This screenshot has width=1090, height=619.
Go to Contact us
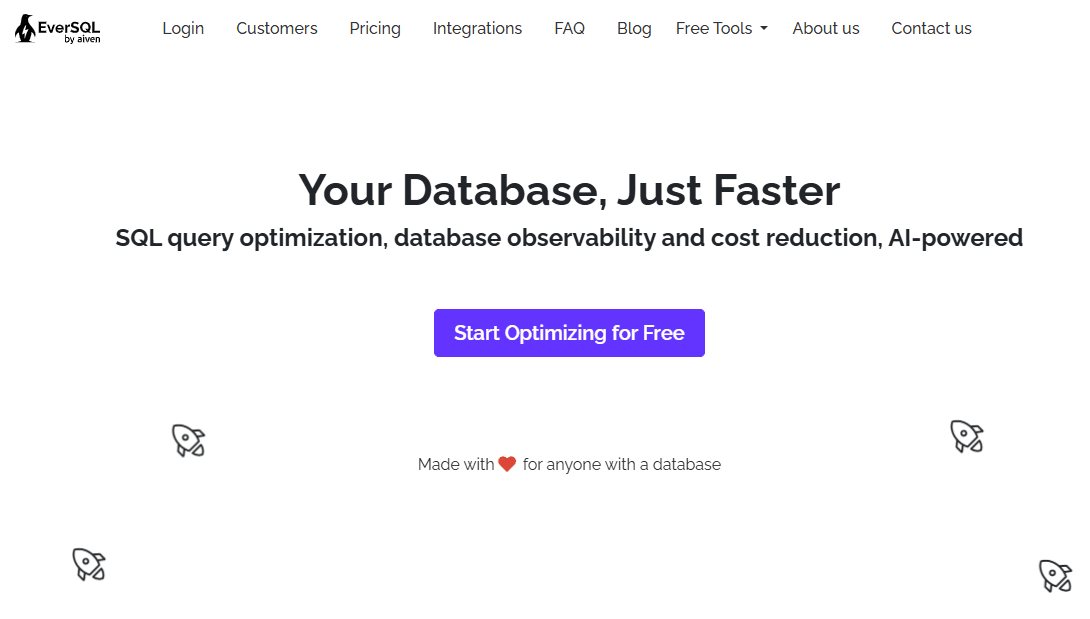931,29
